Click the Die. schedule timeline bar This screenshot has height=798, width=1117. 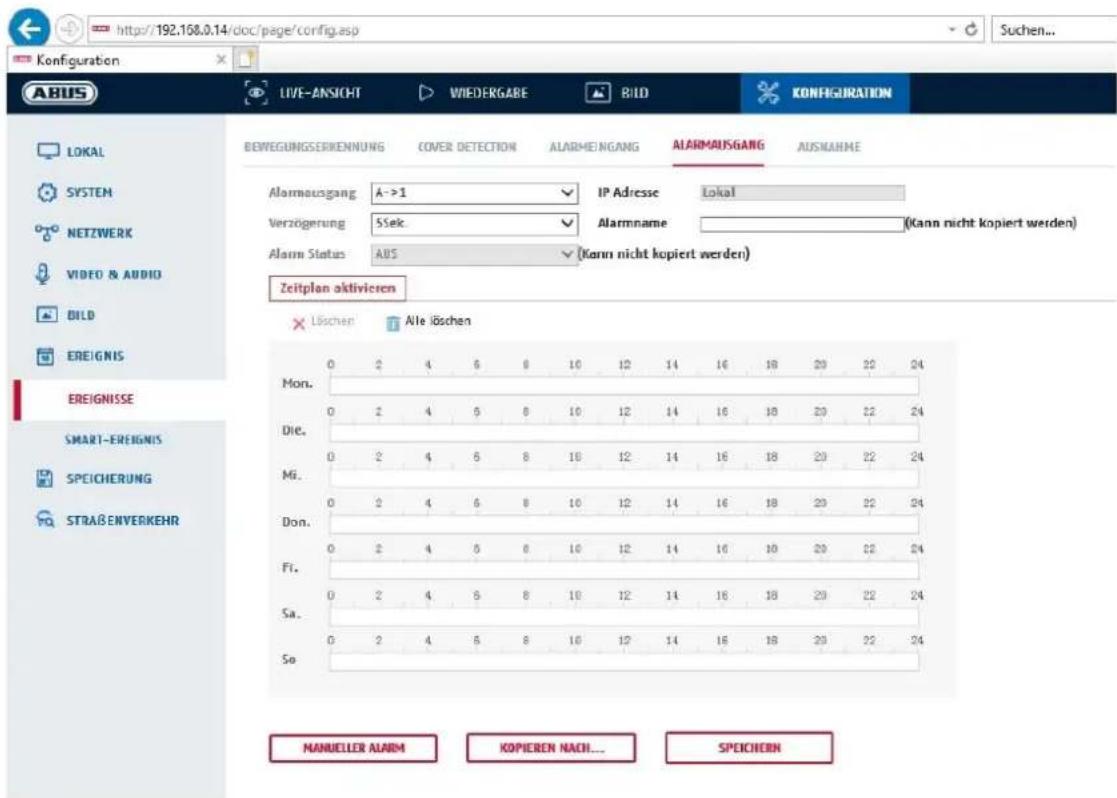click(623, 432)
